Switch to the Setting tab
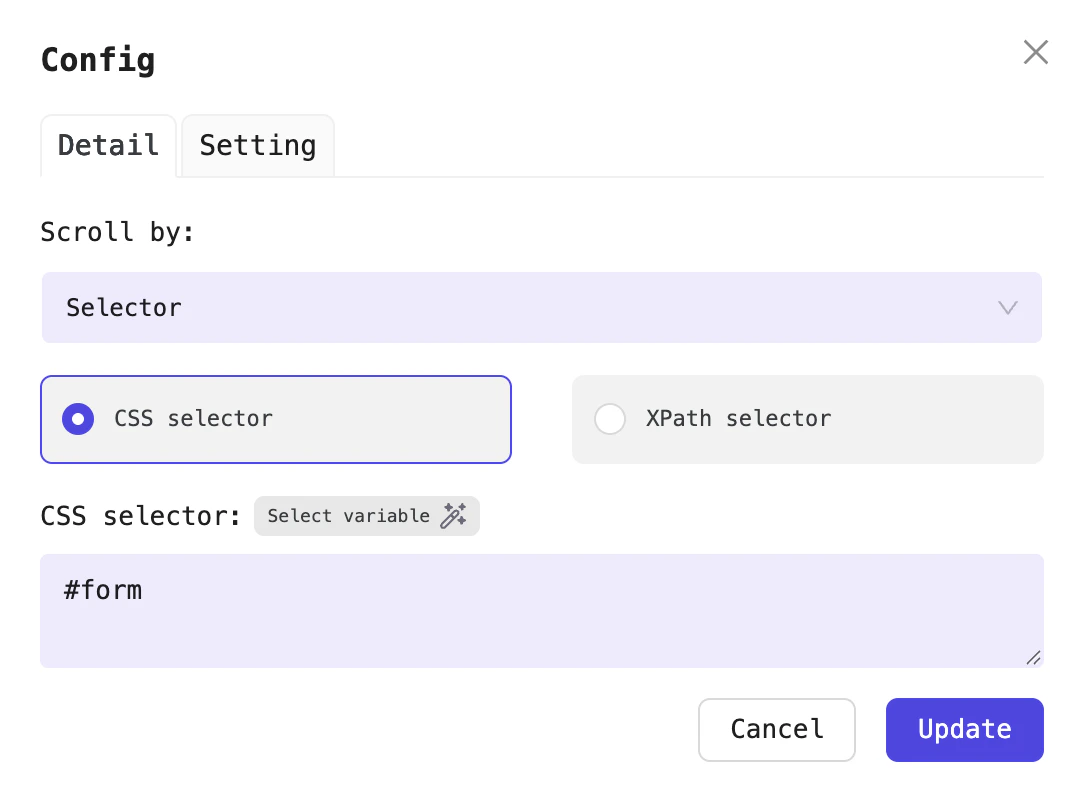Viewport: 1082px width, 786px height. click(257, 146)
